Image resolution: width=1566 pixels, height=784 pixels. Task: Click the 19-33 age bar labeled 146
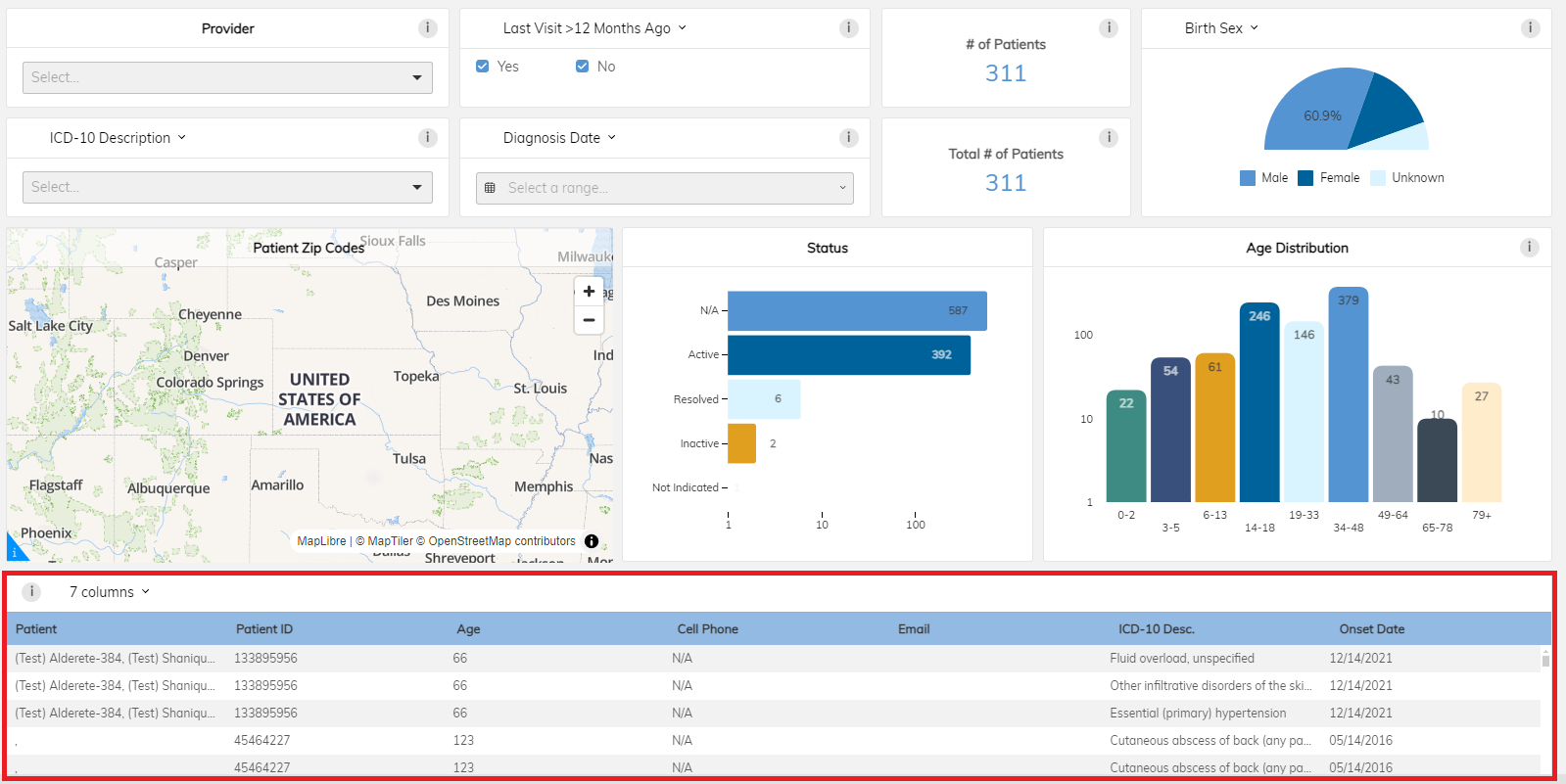pos(1304,412)
